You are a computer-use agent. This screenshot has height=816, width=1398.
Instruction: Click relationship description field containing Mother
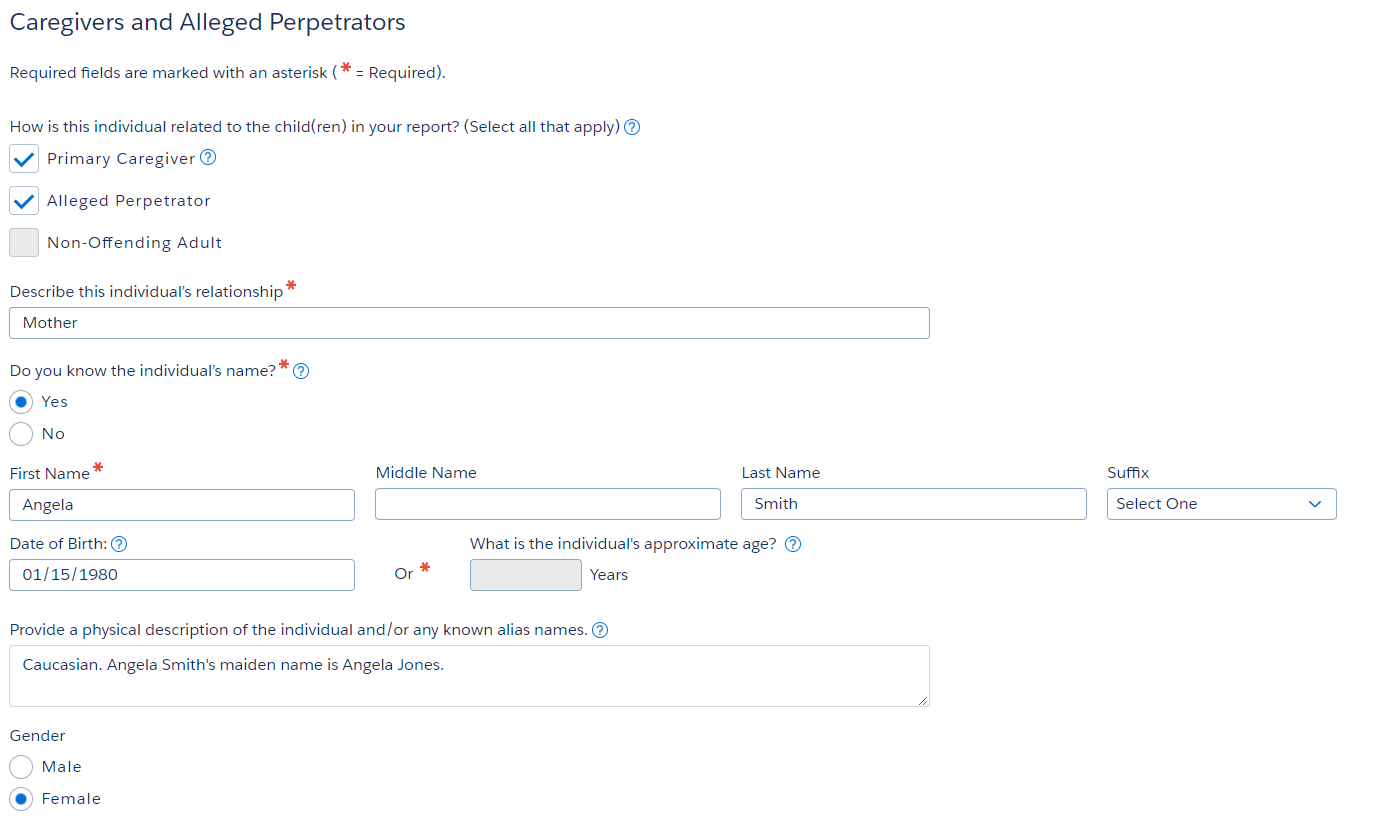coord(469,323)
